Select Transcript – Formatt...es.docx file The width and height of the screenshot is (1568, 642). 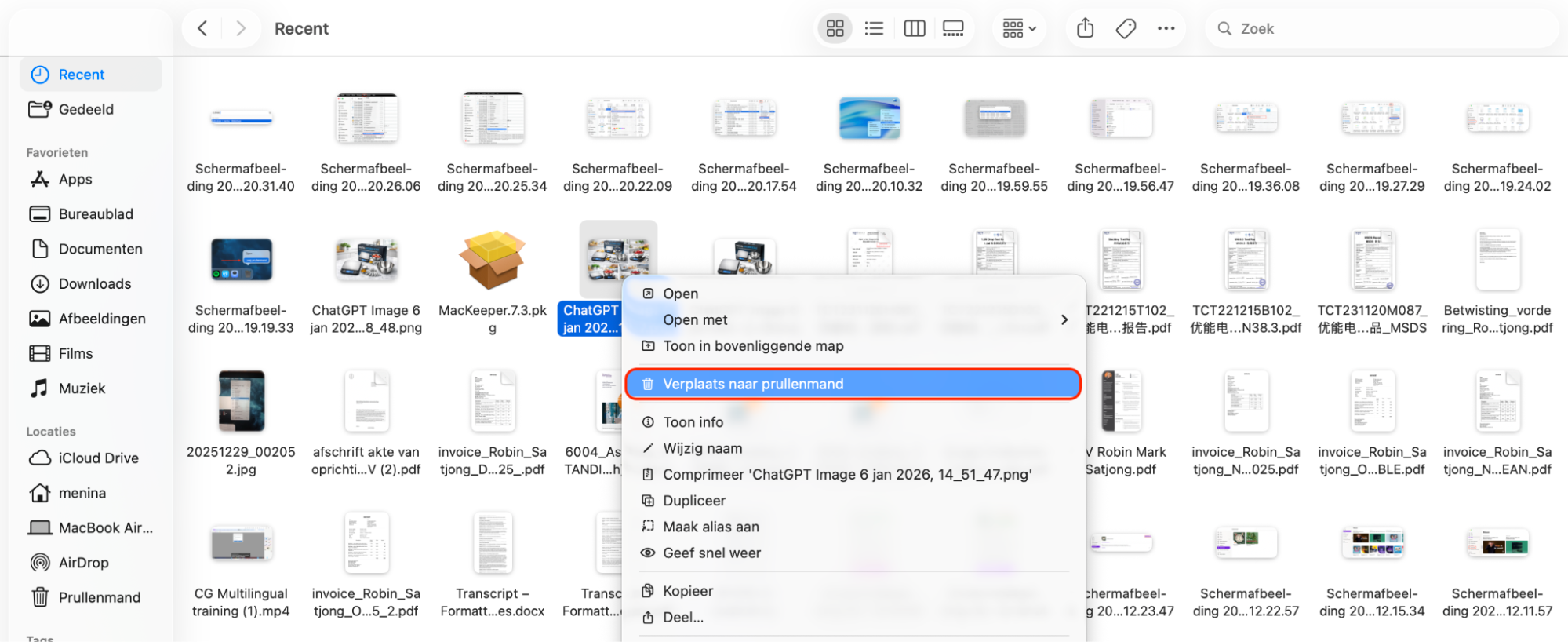(x=493, y=543)
